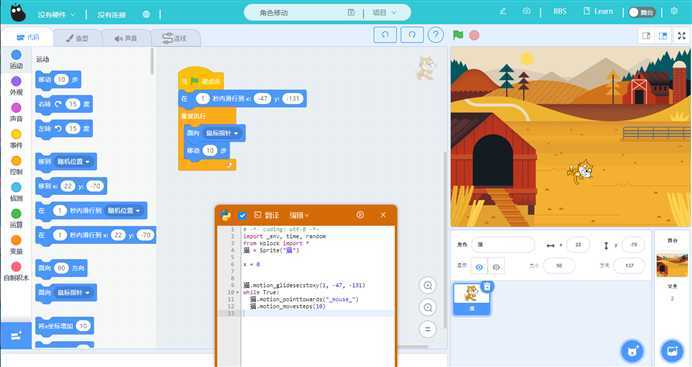Delete the cat sprite with trash icon
The height and width of the screenshot is (367, 692).
click(x=487, y=287)
